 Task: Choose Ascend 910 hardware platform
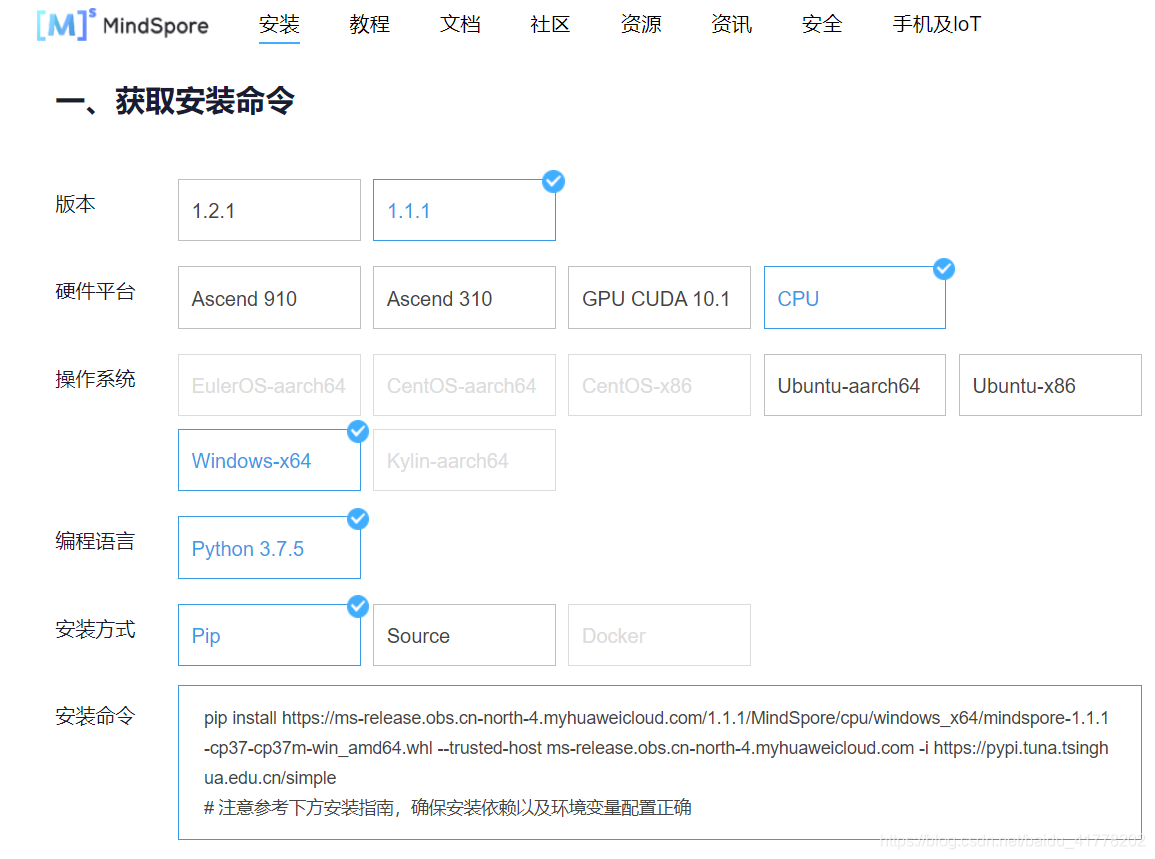tap(270, 298)
